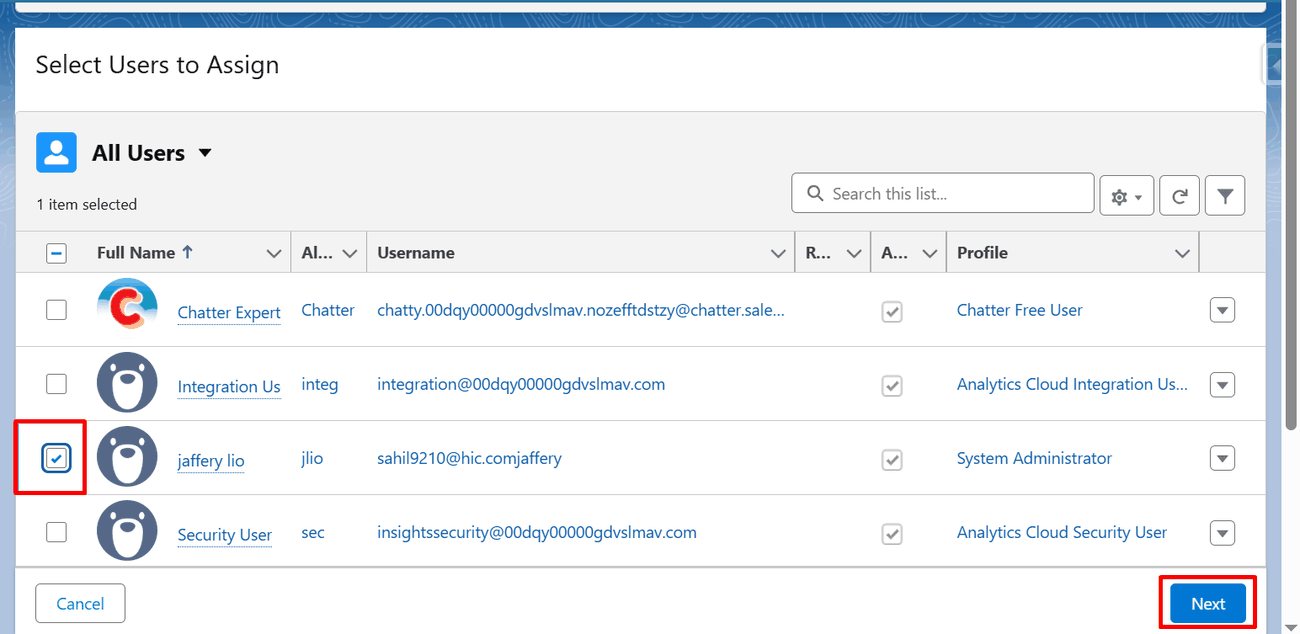The width and height of the screenshot is (1300, 634).
Task: Click jaffery lio's avatar image
Action: tap(127, 456)
